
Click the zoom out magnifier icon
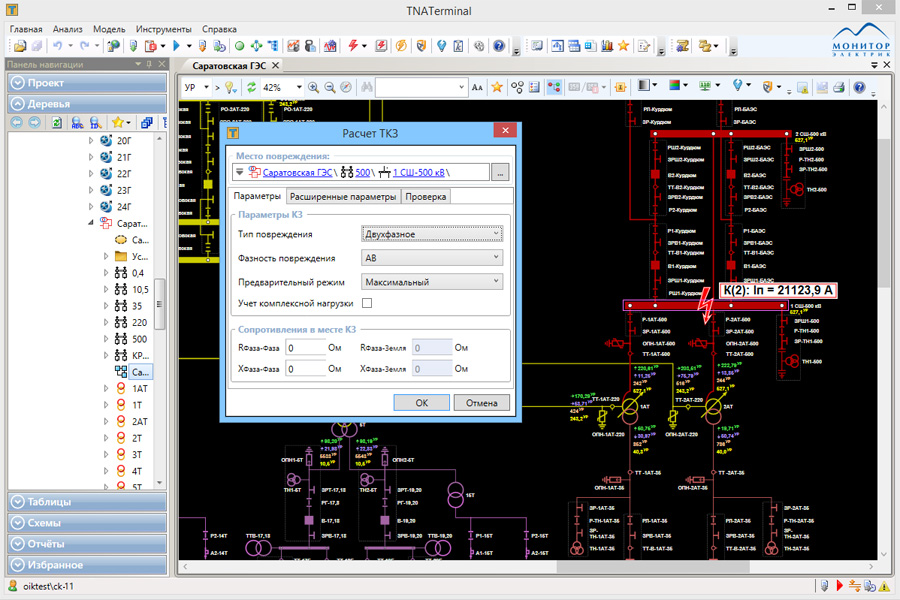point(329,87)
